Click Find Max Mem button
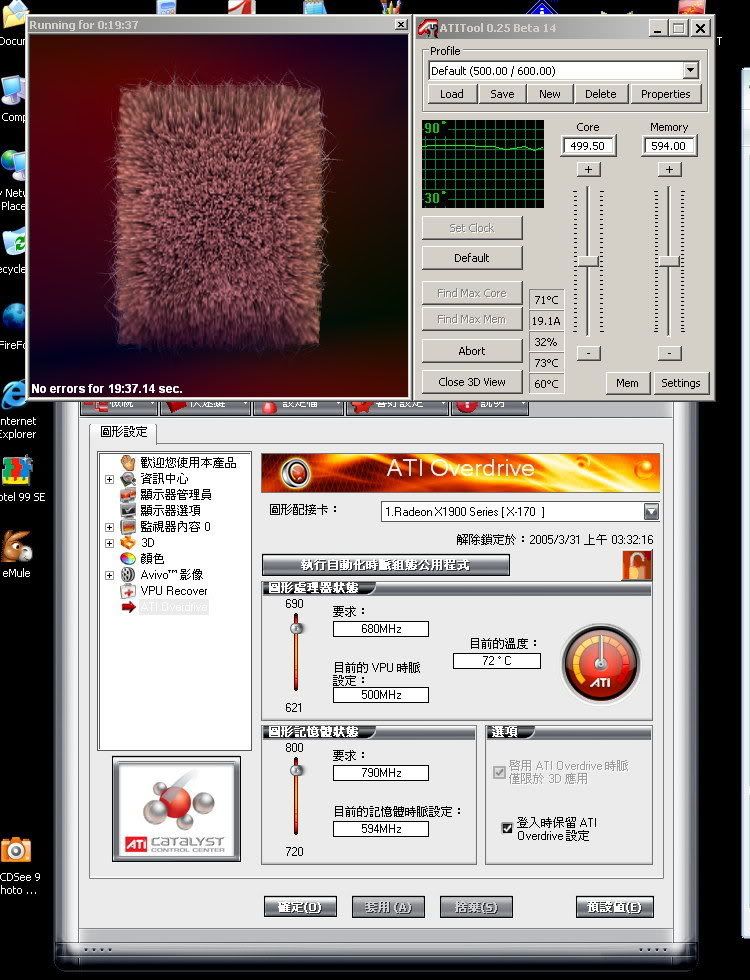The image size is (750, 980). click(472, 319)
